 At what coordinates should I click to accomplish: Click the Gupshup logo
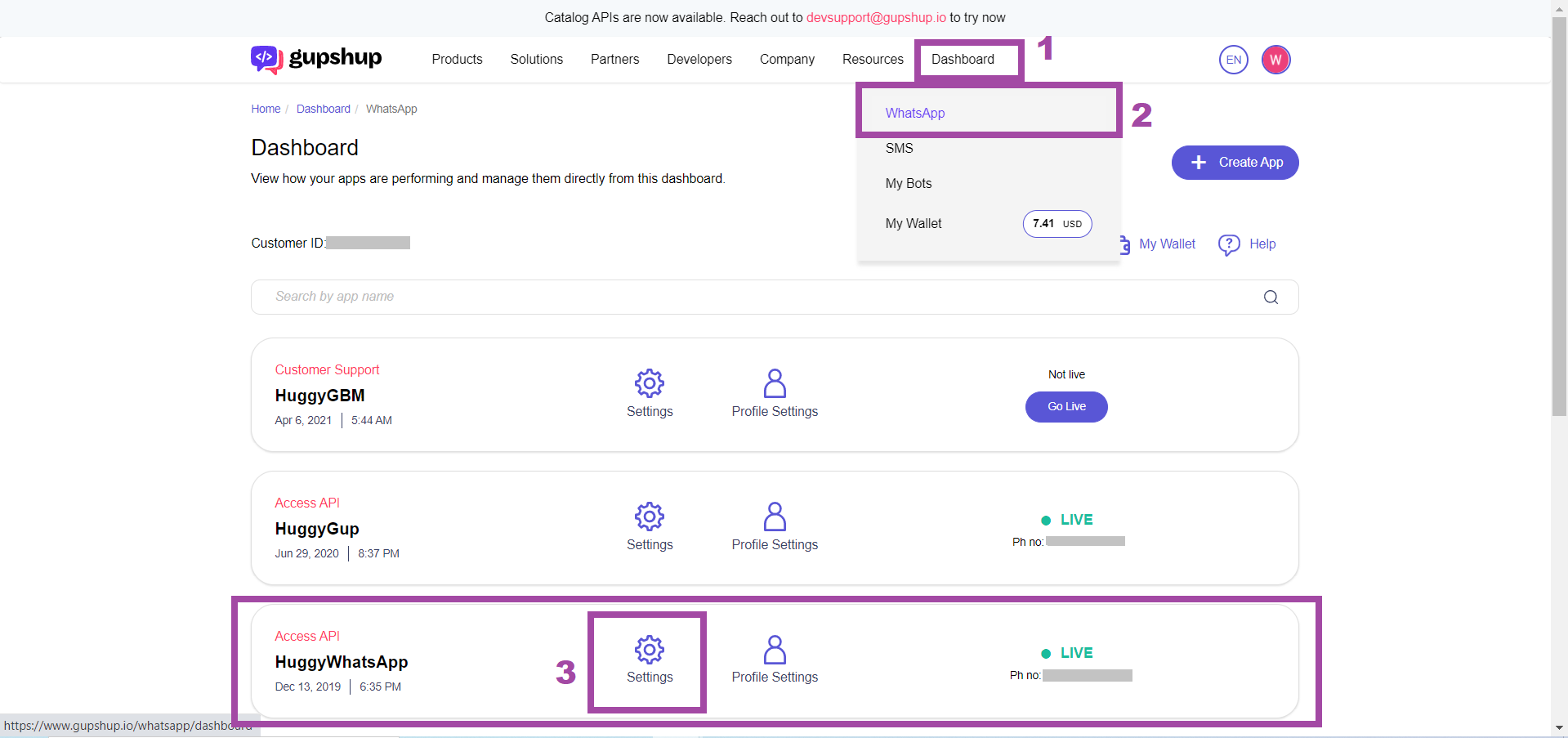click(316, 59)
